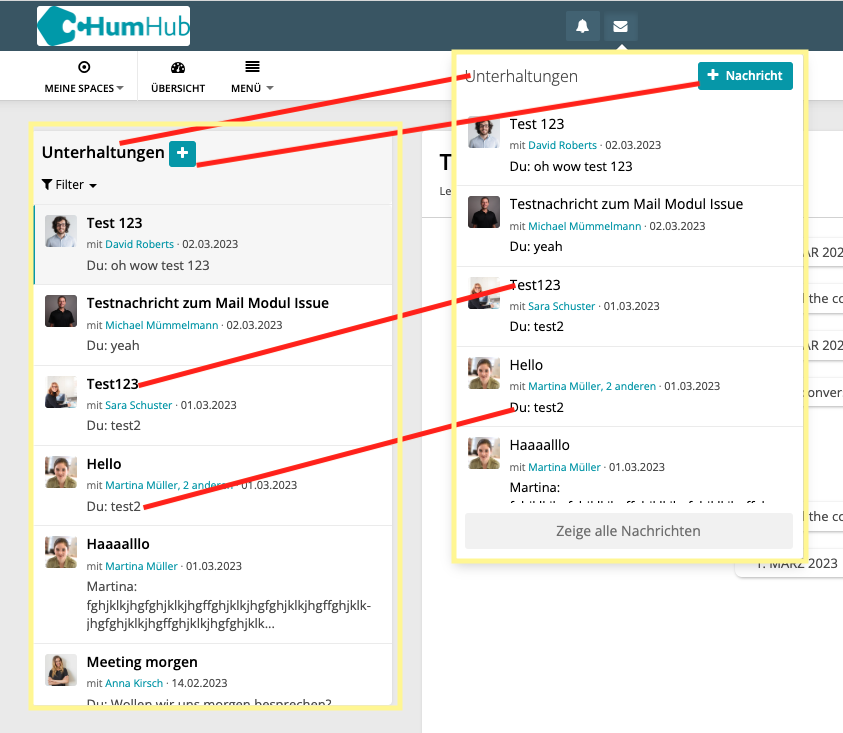
Task: Click 'Du: oh wow test 123' preview in left list
Action: click(x=148, y=265)
